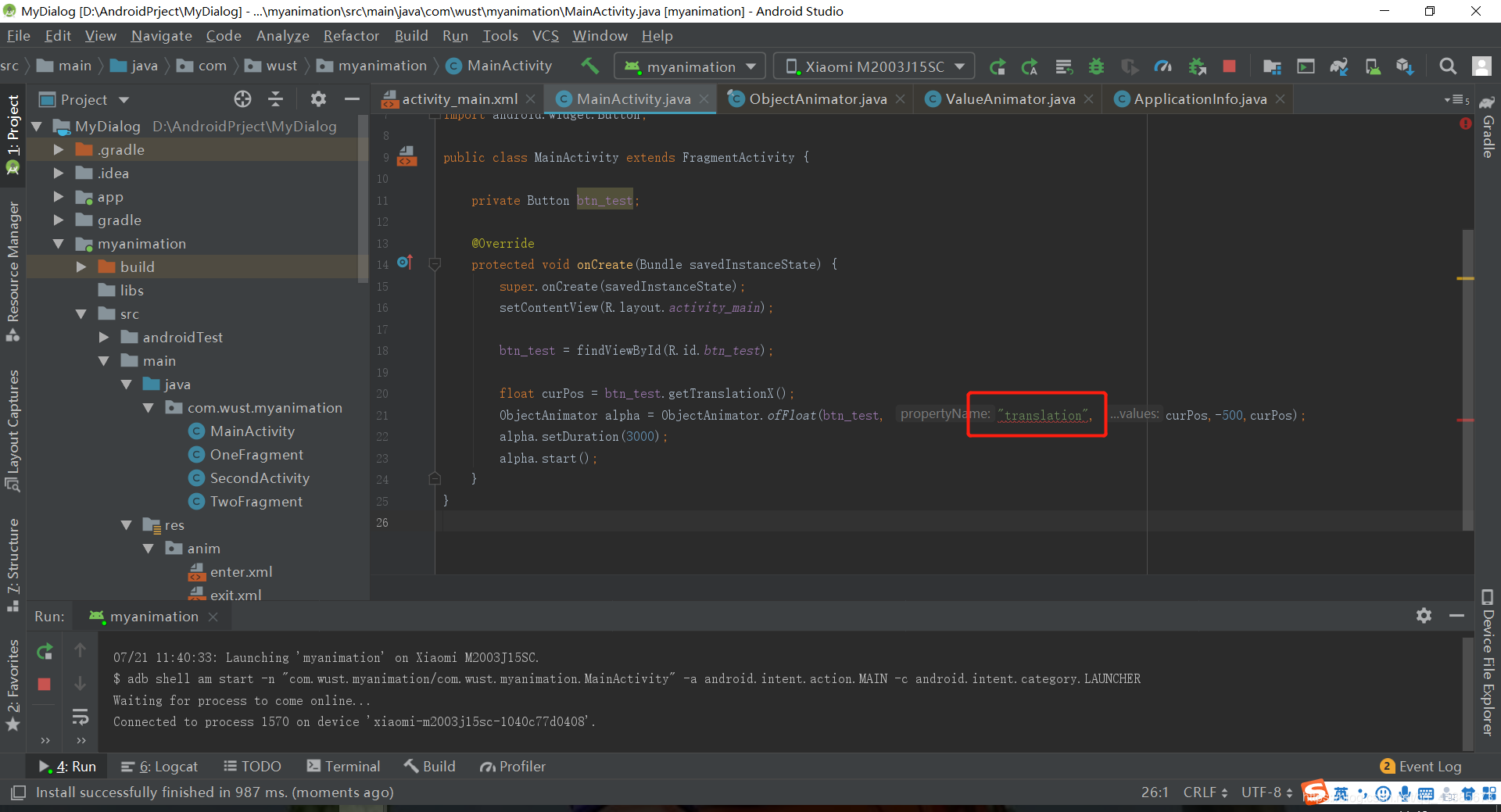Collapse all in Project panel
Image resolution: width=1501 pixels, height=812 pixels.
pyautogui.click(x=276, y=99)
